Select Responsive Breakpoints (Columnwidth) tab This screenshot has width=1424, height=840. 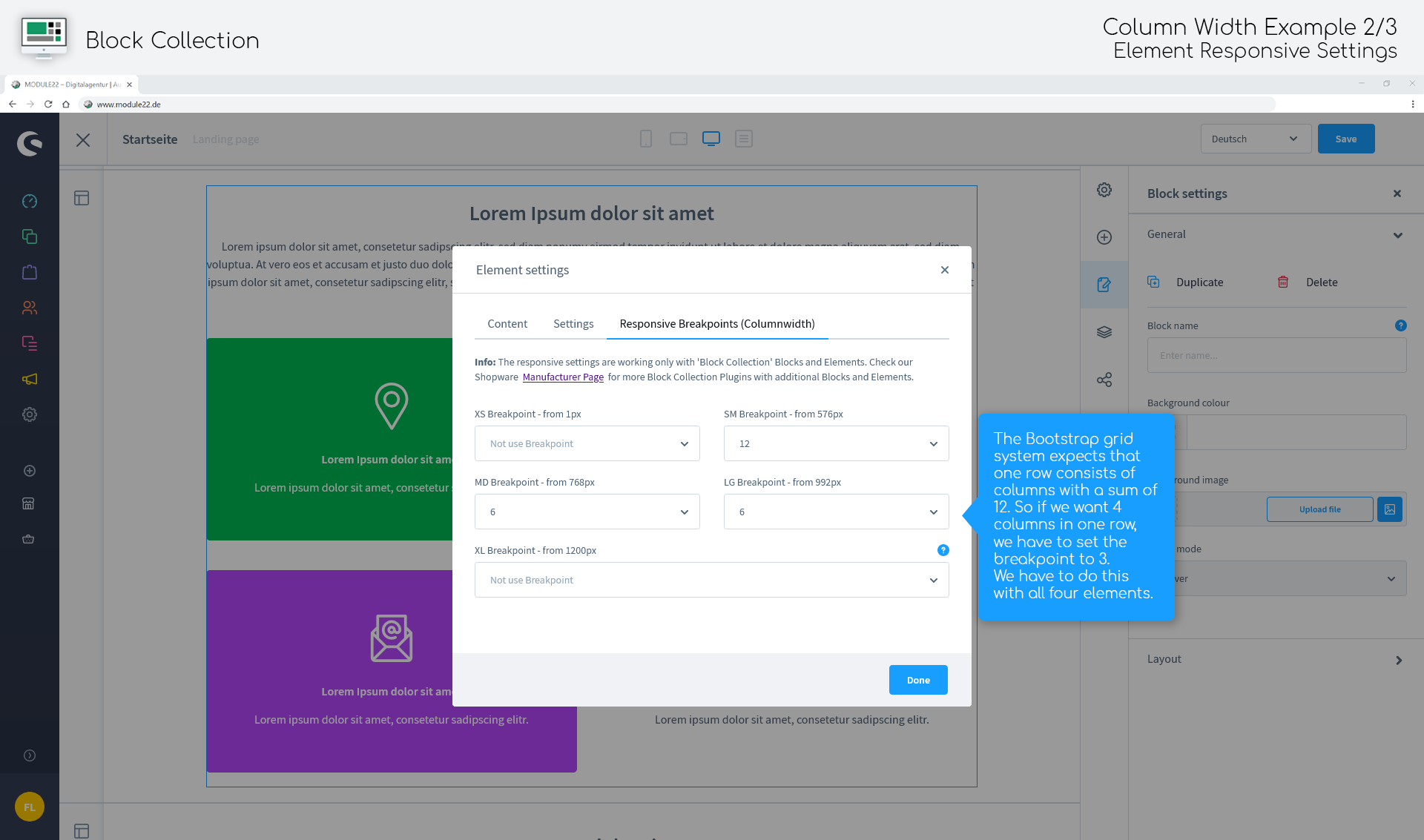click(717, 324)
